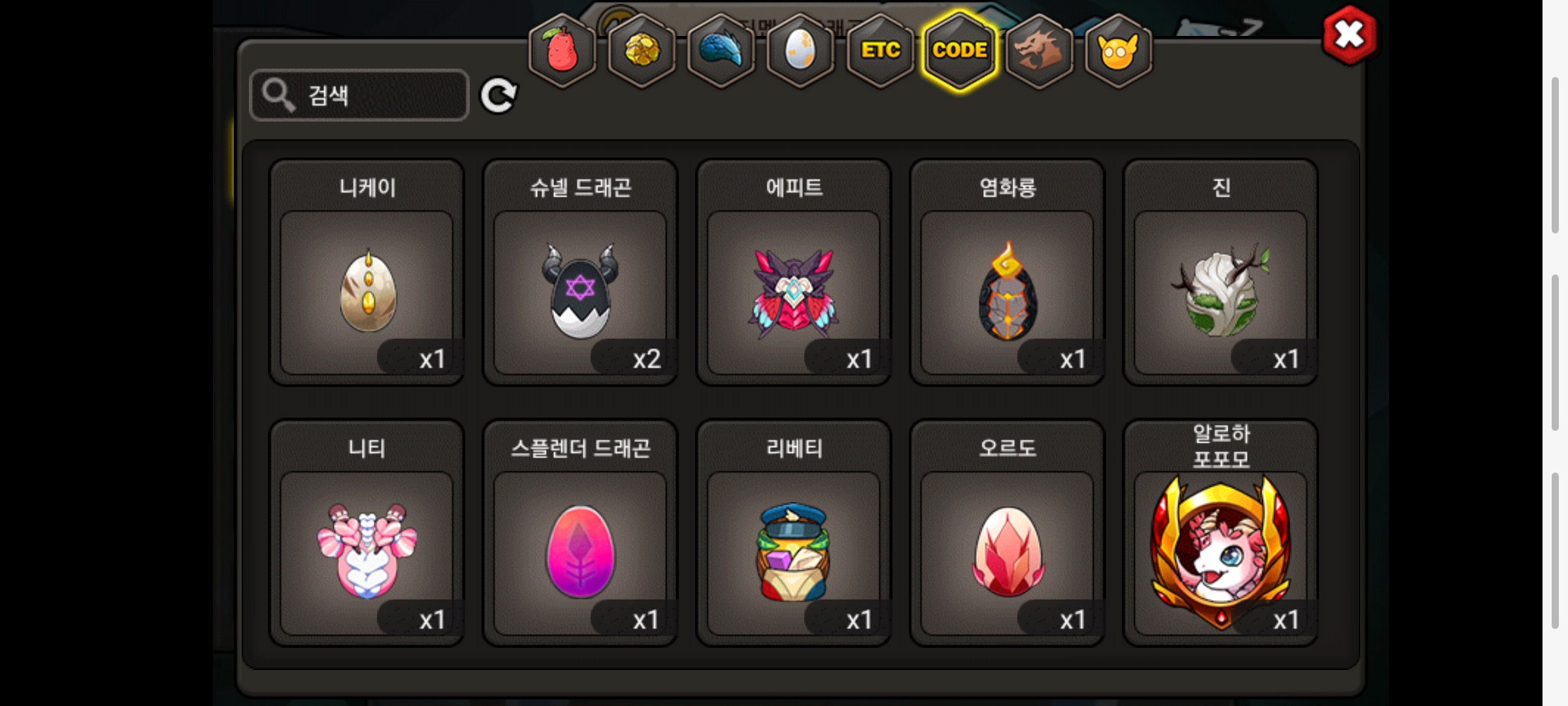Close the inventory with red X
Viewport: 1568px width, 706px height.
pyautogui.click(x=1350, y=35)
